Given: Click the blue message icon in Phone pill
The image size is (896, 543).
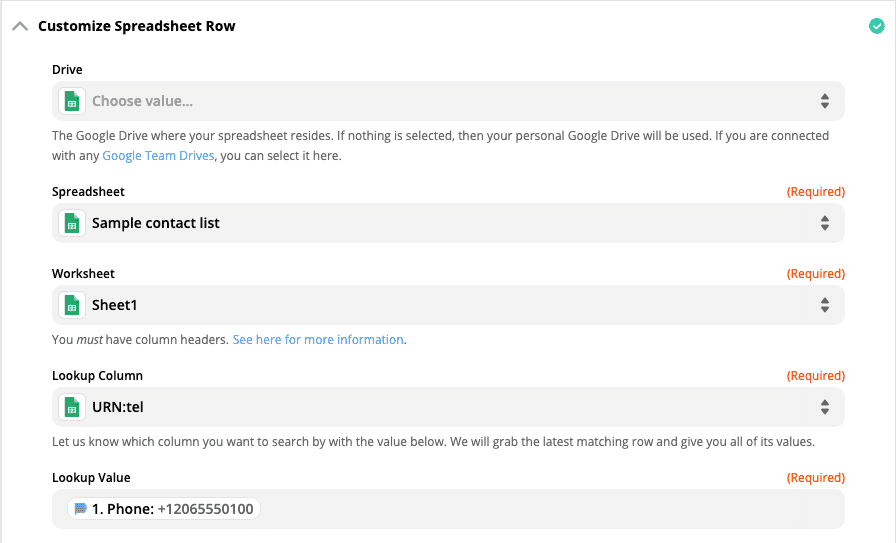Looking at the screenshot, I should click(x=81, y=508).
